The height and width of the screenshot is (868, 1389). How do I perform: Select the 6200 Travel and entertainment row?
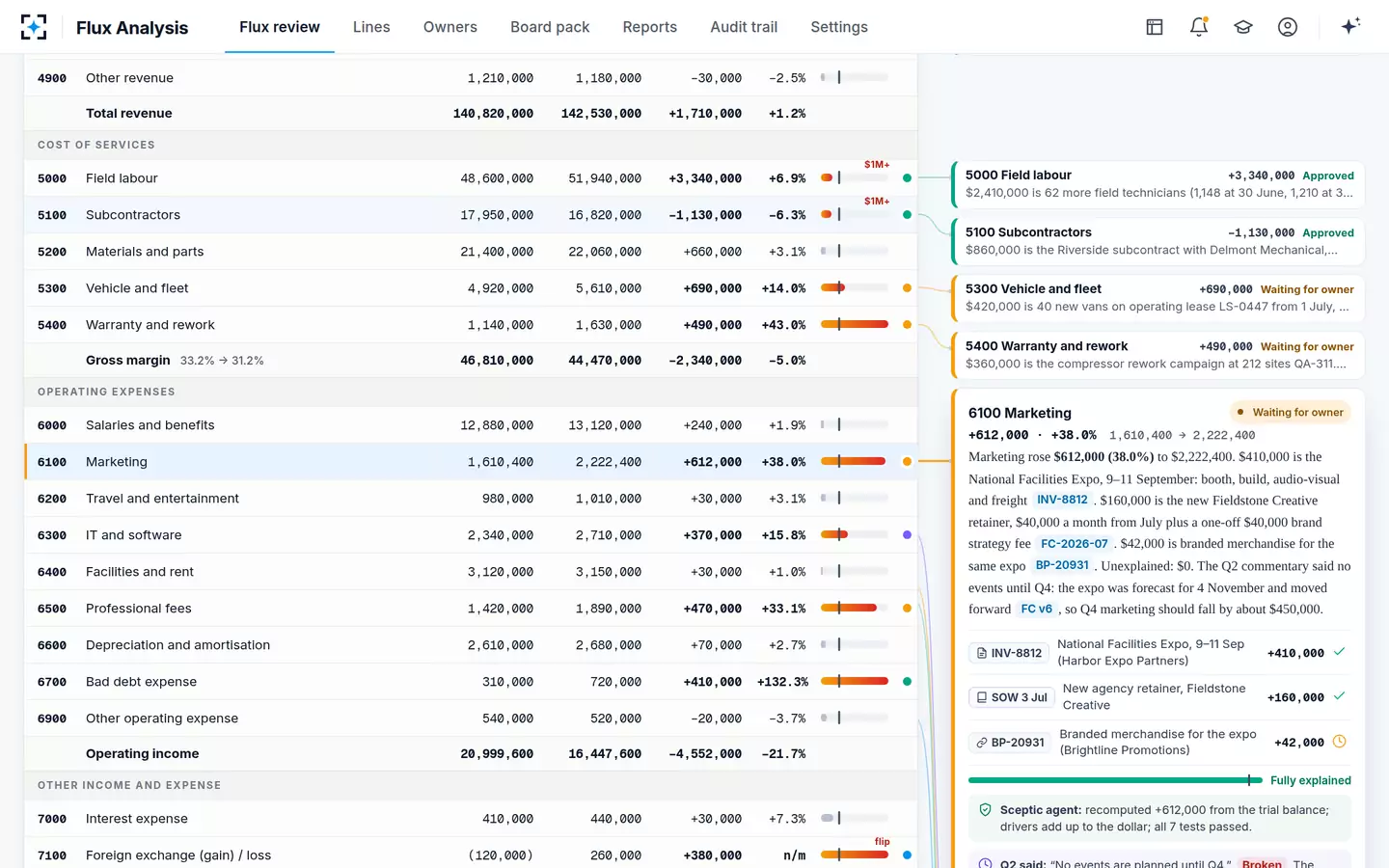pos(471,499)
